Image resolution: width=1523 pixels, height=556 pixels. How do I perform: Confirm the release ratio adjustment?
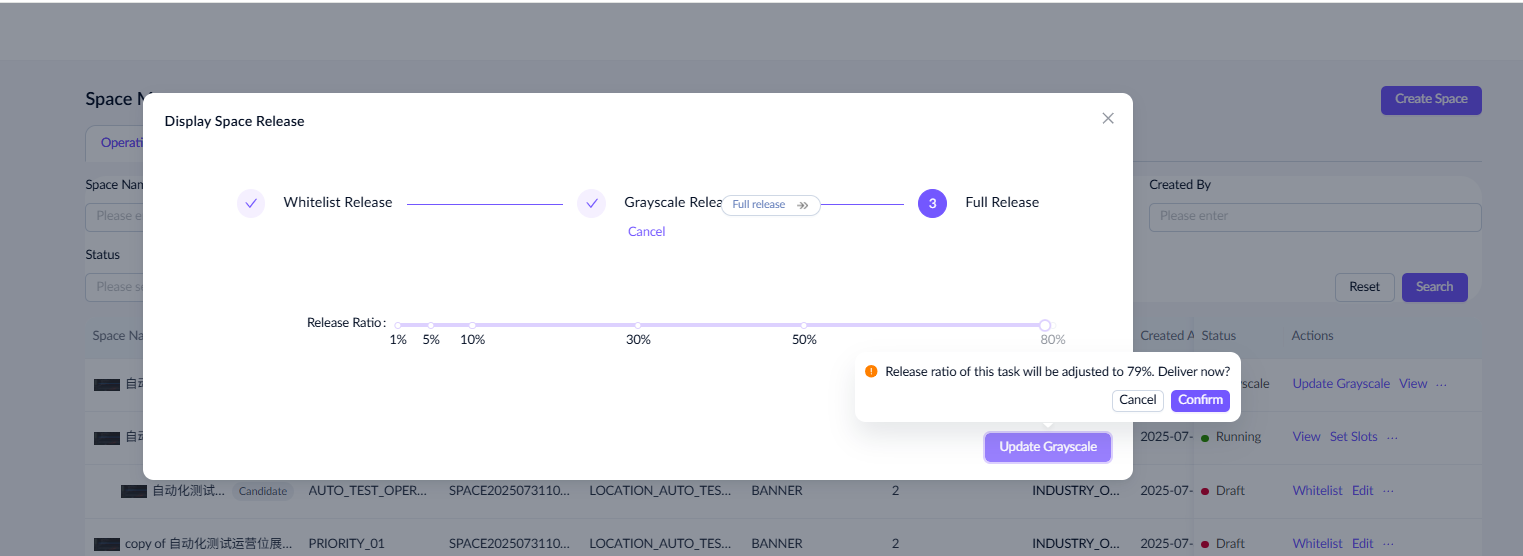[1199, 400]
